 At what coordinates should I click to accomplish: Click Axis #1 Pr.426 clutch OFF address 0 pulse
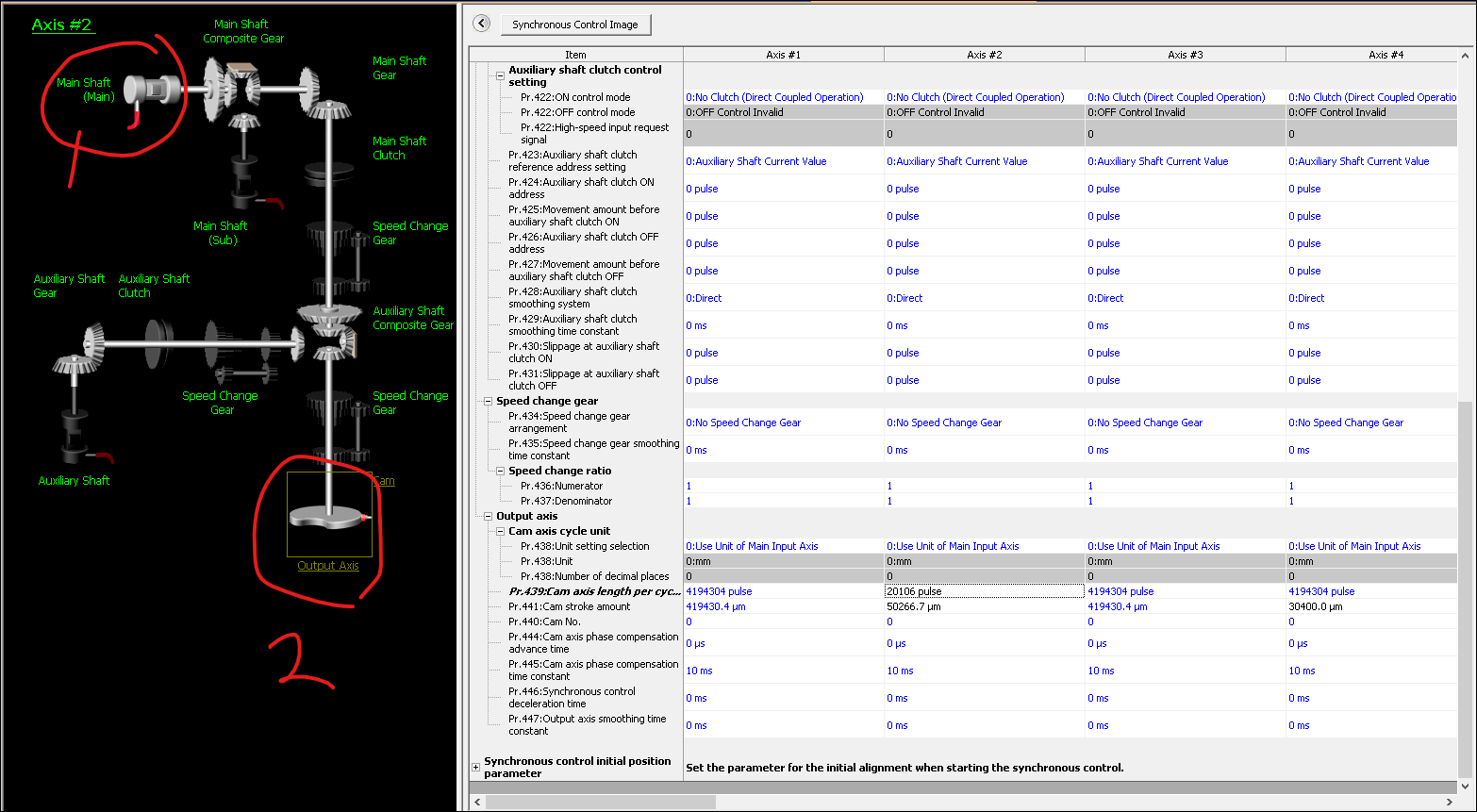[784, 243]
